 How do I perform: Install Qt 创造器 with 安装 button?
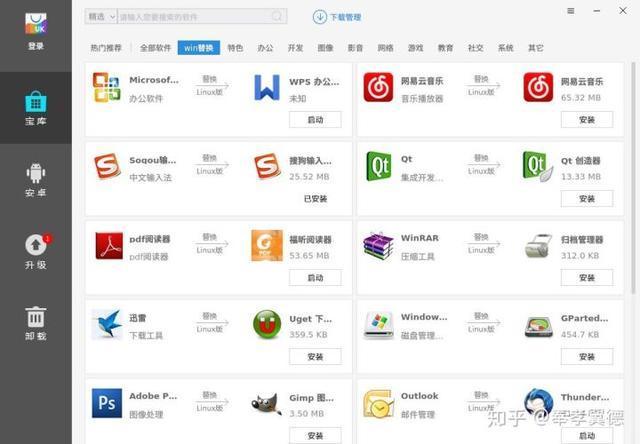tap(587, 199)
